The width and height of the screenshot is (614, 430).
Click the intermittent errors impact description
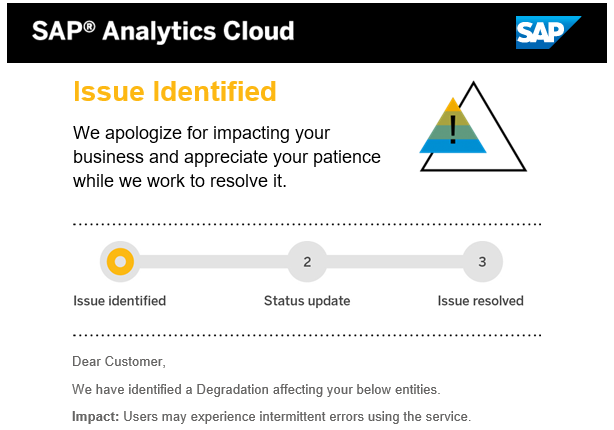[297, 416]
